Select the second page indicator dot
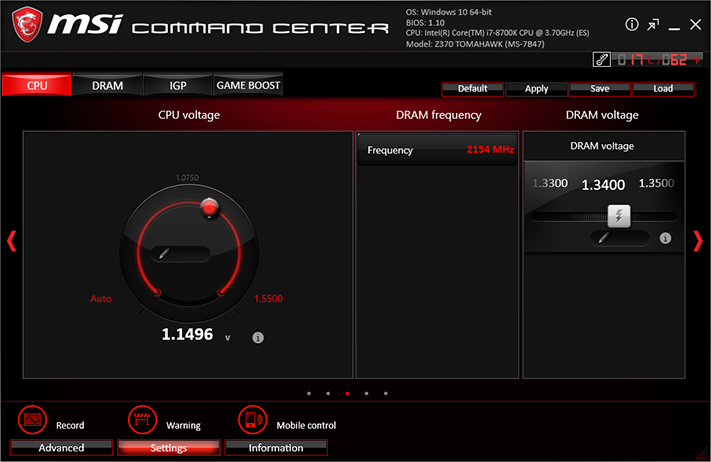The image size is (711, 462). click(x=328, y=394)
